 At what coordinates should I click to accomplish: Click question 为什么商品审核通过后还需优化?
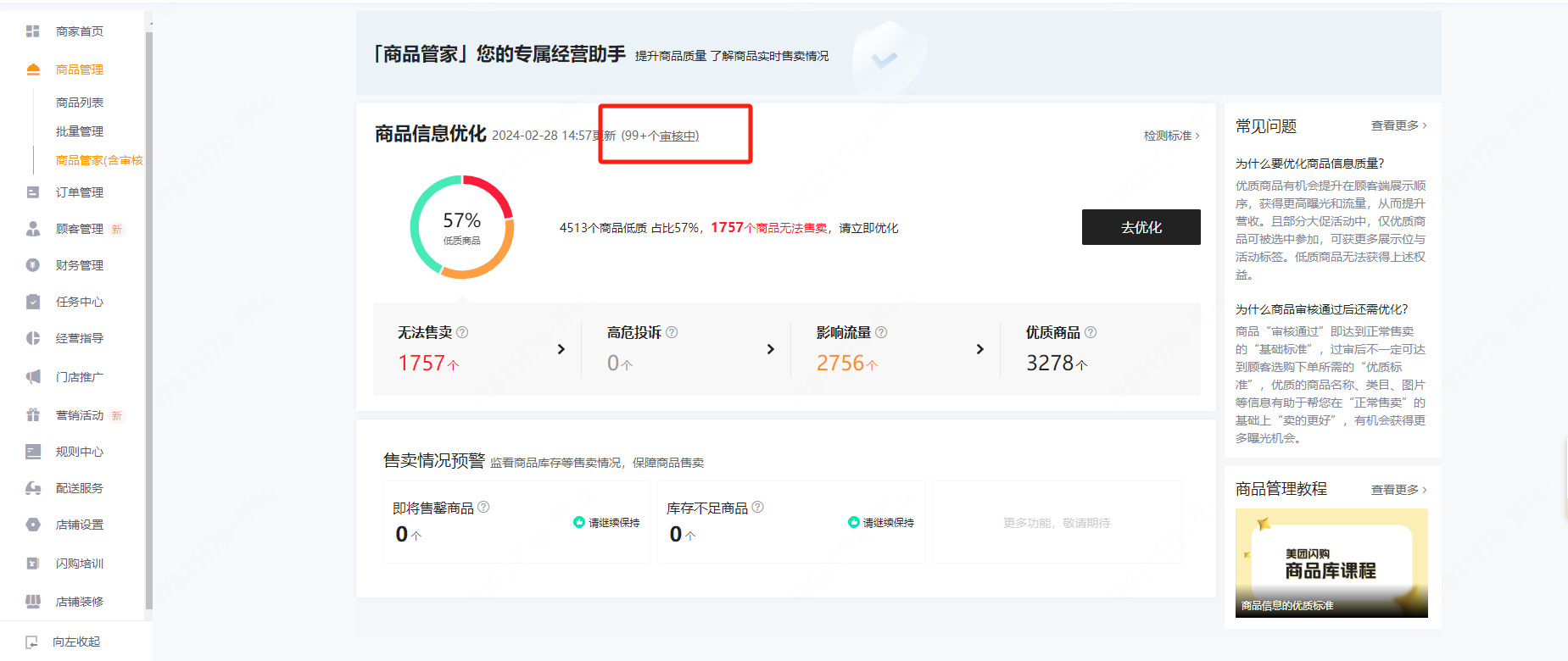click(1321, 309)
